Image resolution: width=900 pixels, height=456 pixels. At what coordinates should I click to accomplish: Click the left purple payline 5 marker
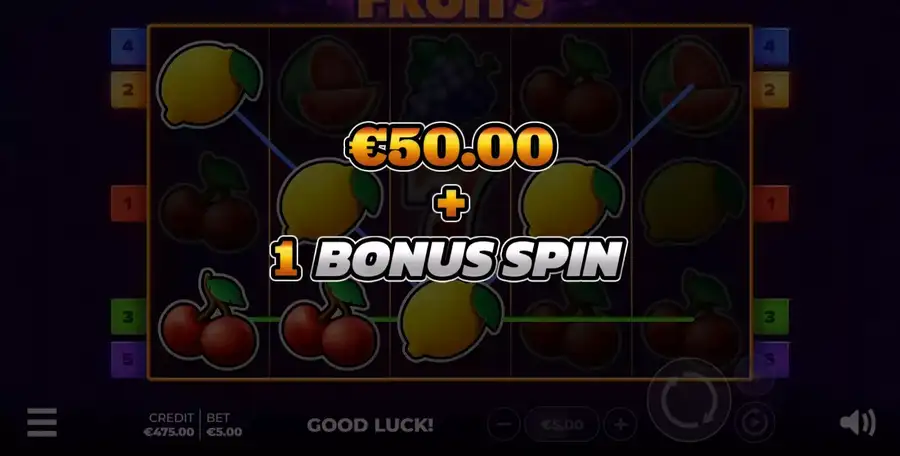click(128, 360)
